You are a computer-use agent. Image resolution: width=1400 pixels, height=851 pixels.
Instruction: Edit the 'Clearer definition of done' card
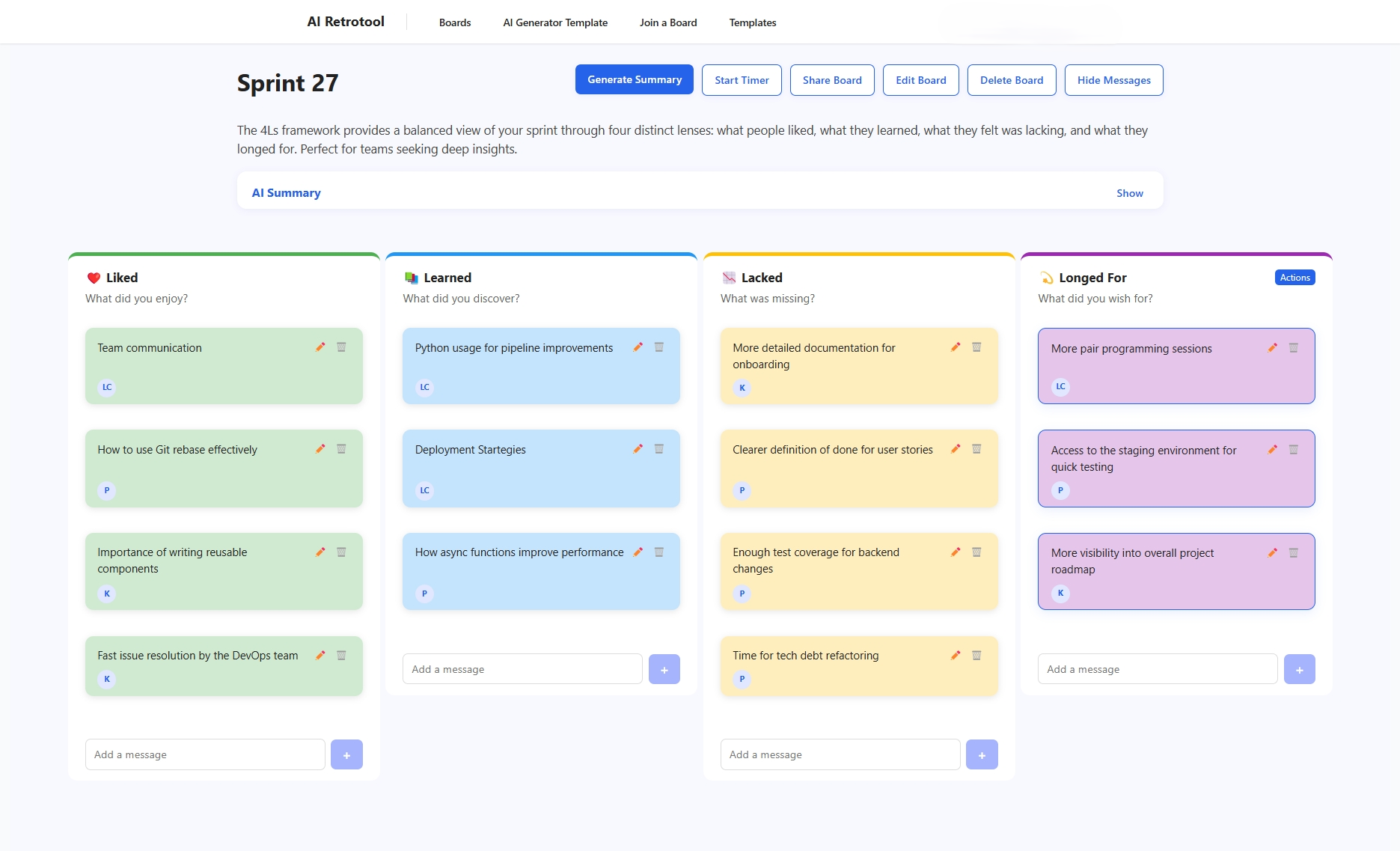pos(956,448)
